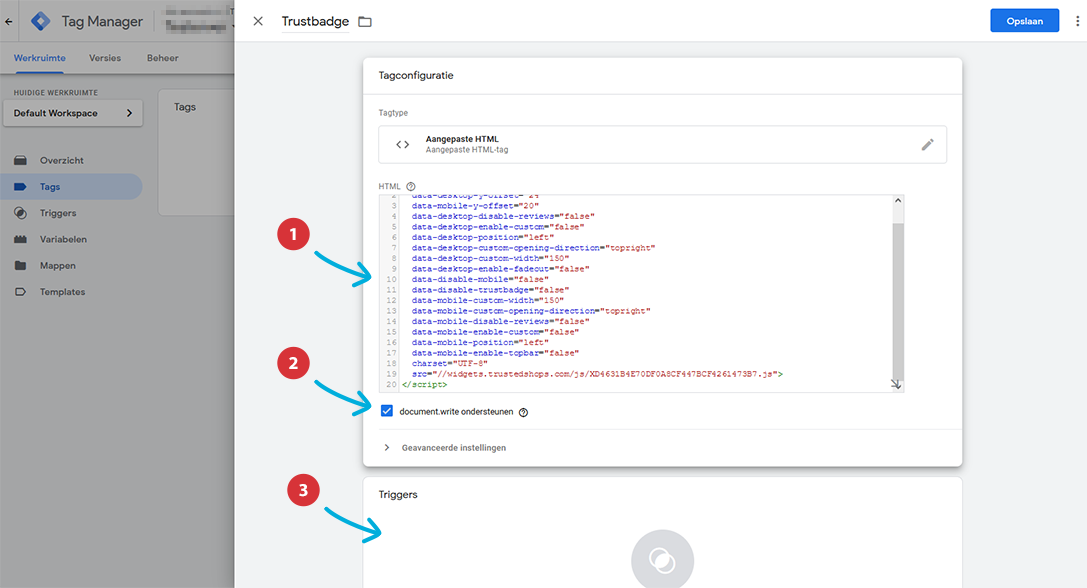Click code line data-disable-trustbadge="false"
This screenshot has width=1087, height=588.
(490, 290)
